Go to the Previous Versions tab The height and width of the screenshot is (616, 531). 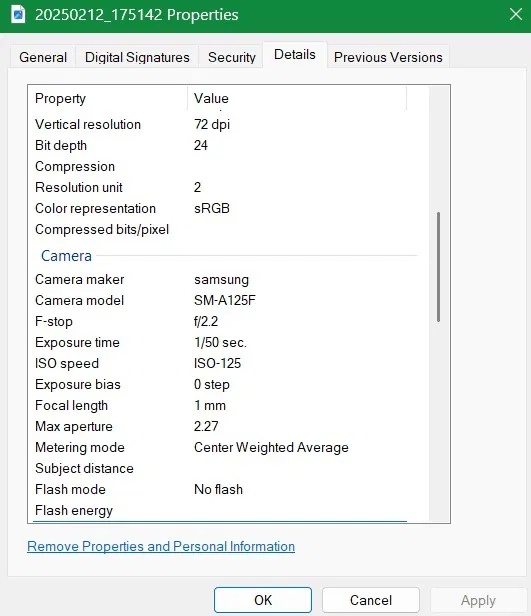(388, 57)
